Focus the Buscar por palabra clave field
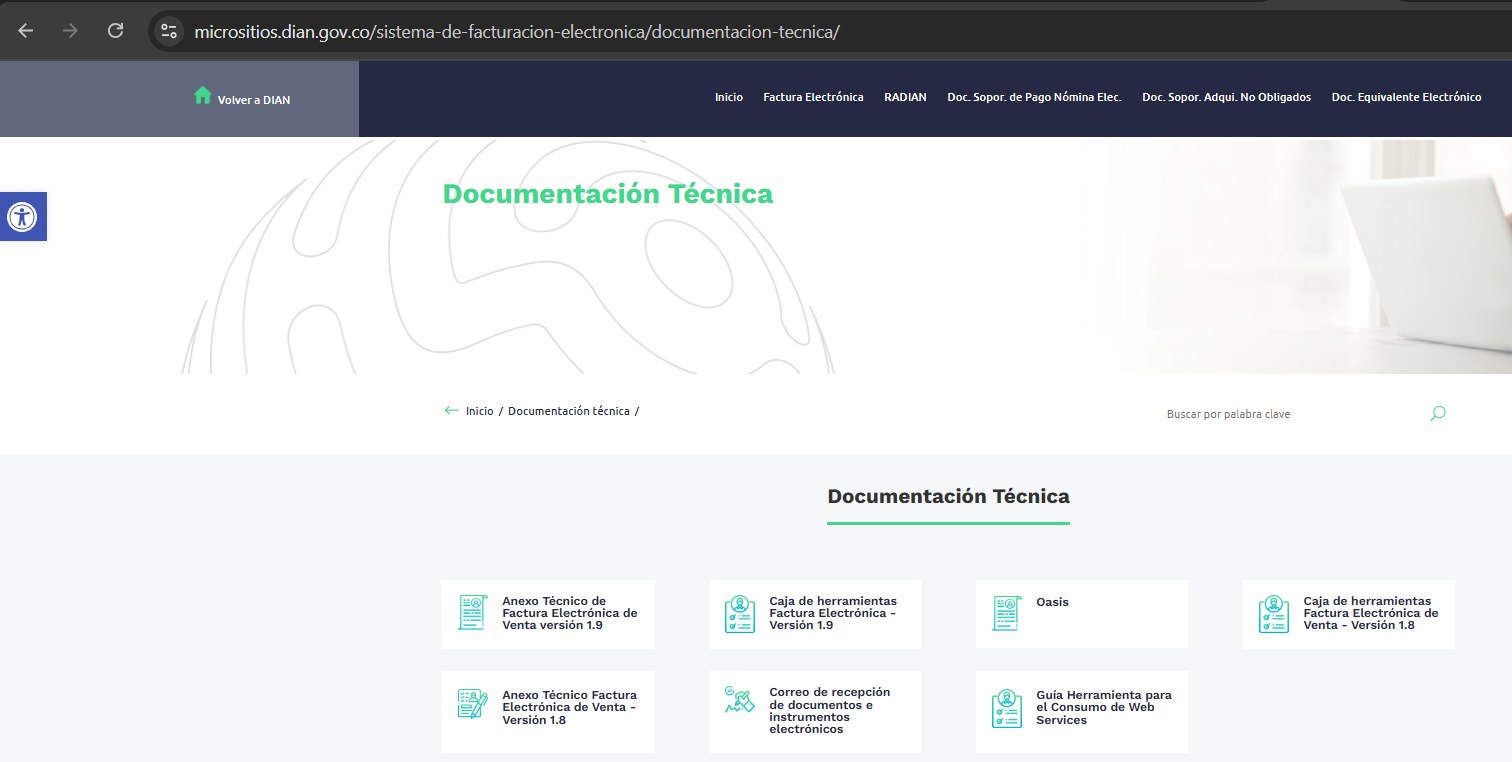This screenshot has height=762, width=1512. (x=1290, y=414)
